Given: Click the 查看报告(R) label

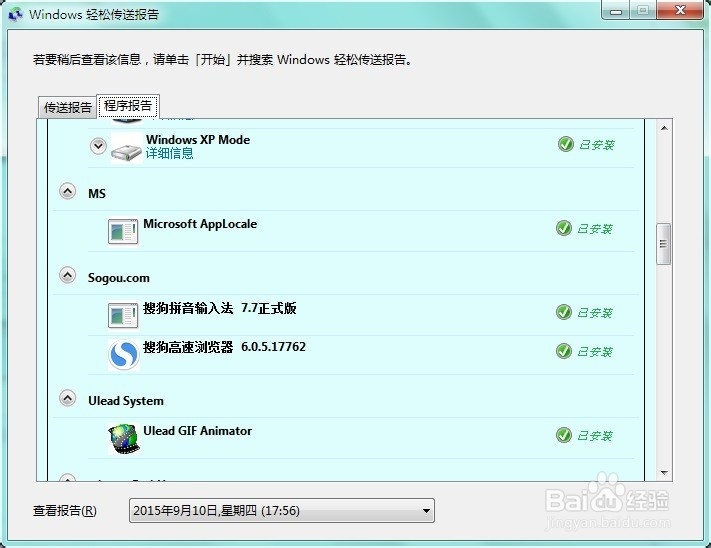Looking at the screenshot, I should coord(64,511).
